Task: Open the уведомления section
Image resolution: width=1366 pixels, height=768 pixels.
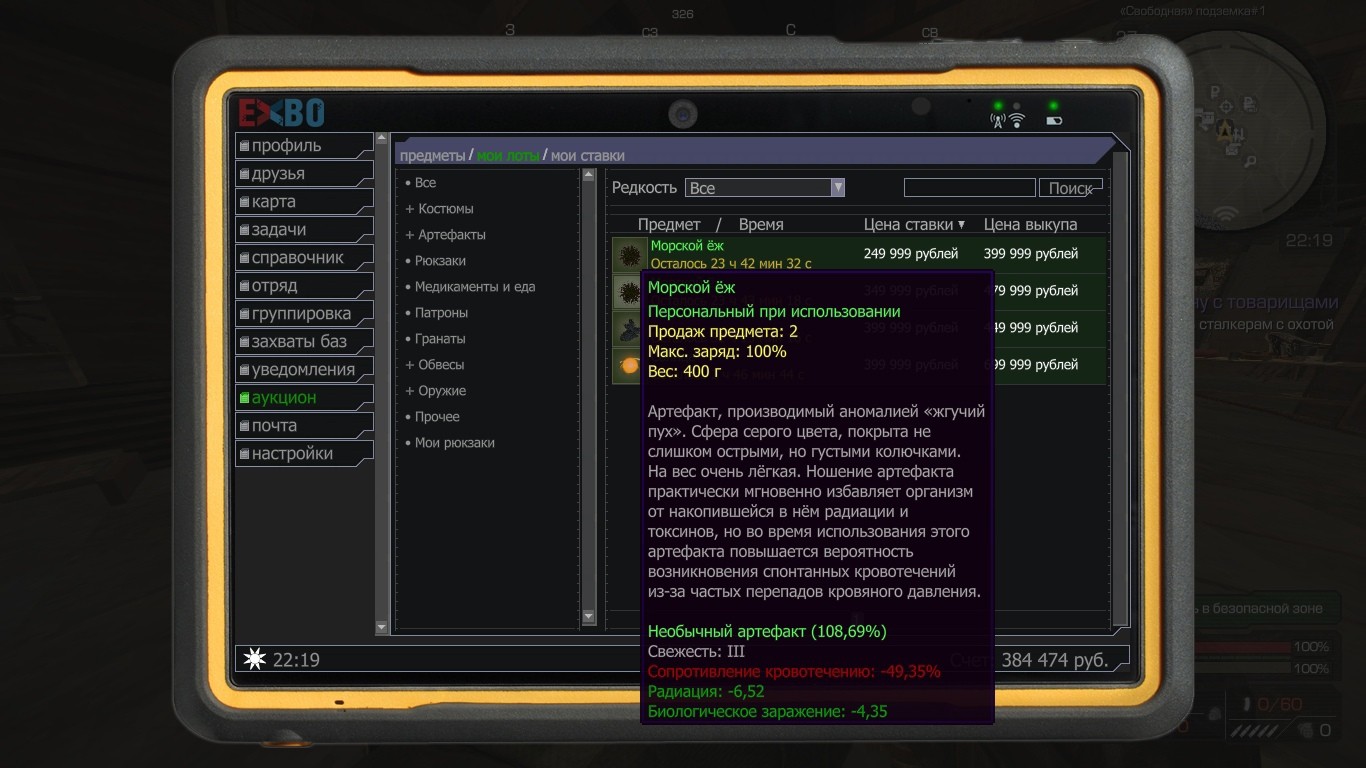Action: pos(304,370)
